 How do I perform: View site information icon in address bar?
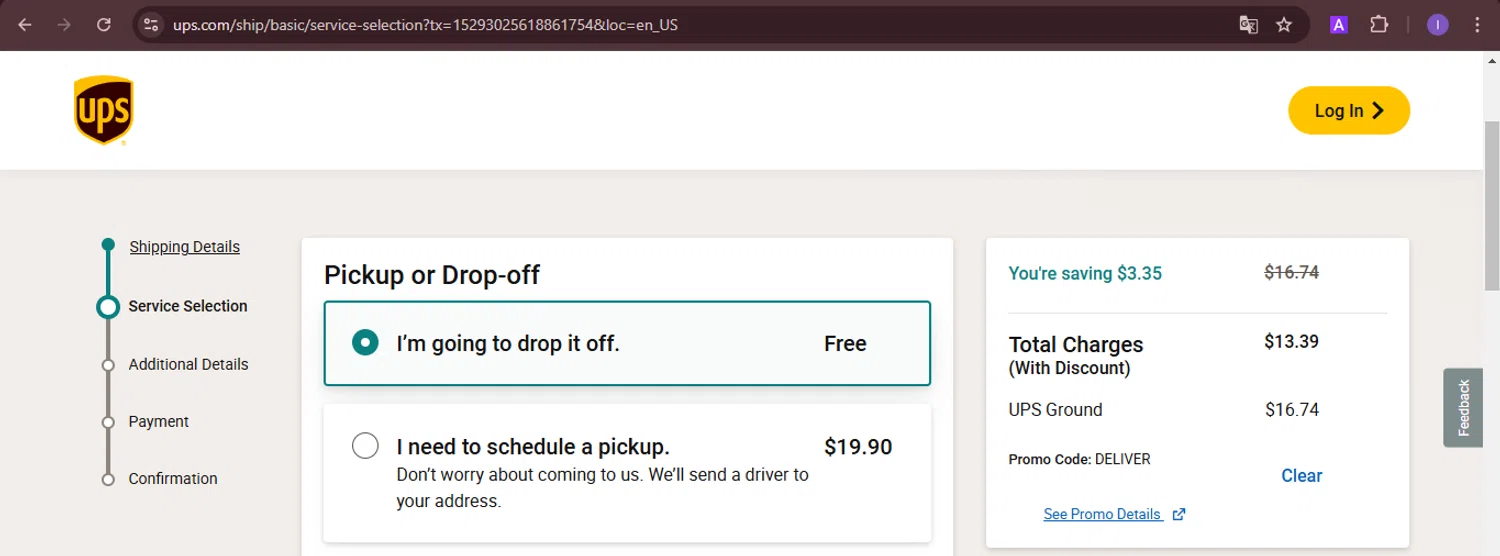pyautogui.click(x=151, y=25)
